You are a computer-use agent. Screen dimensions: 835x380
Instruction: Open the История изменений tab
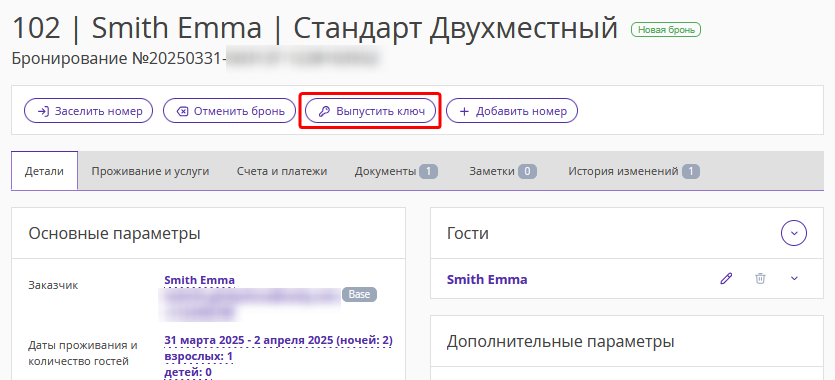pos(634,171)
